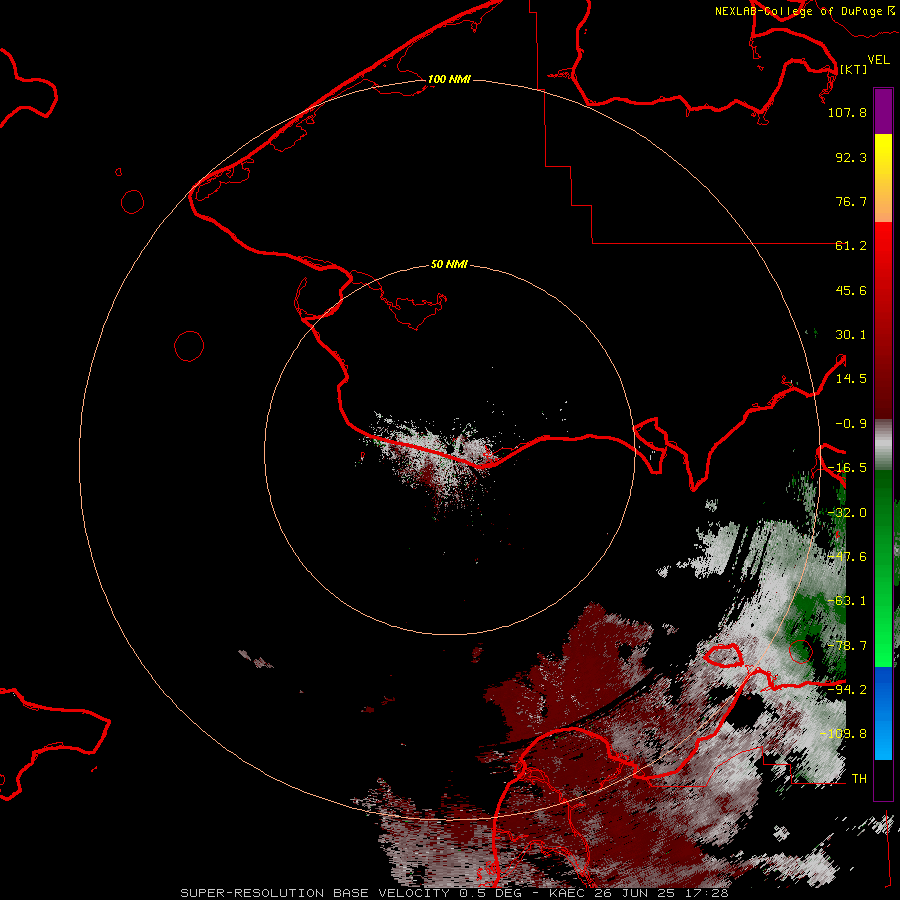
Task: Select the -63.1 velocity label
Action: (847, 601)
